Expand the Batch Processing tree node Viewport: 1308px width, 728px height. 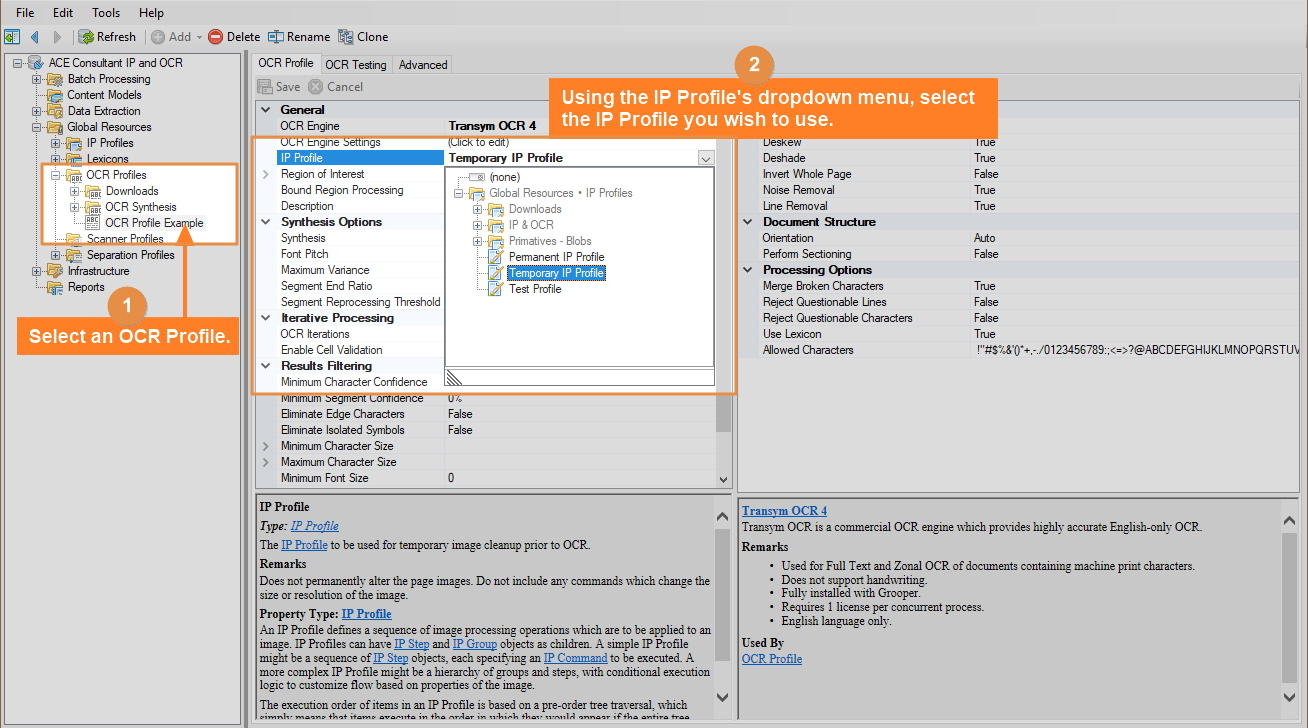36,79
